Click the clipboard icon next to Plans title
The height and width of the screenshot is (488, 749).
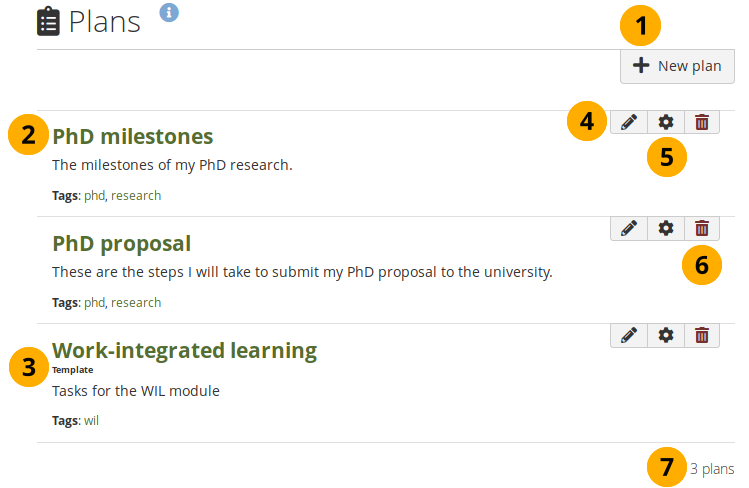point(48,22)
